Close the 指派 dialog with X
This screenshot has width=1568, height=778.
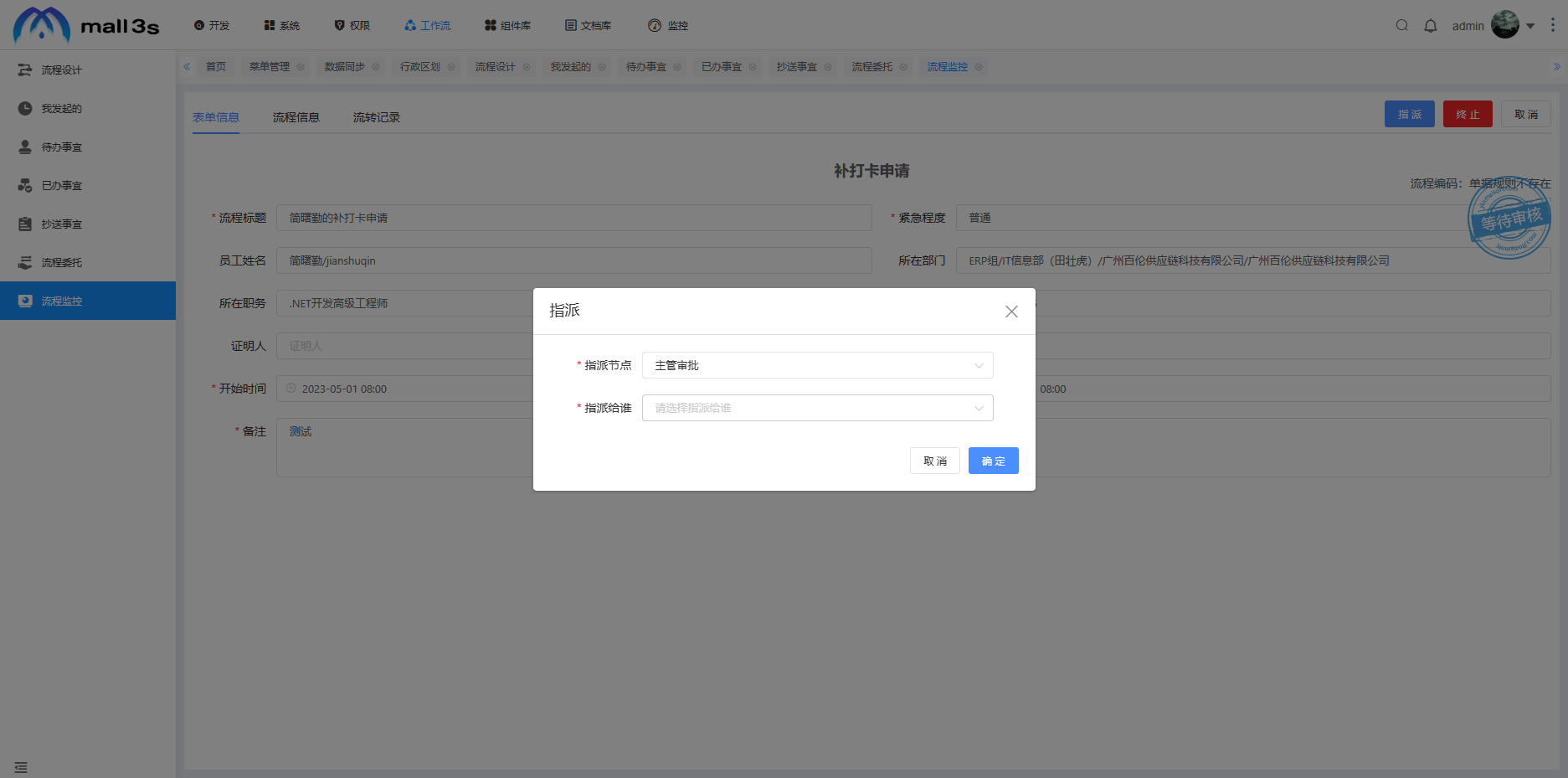[1011, 312]
